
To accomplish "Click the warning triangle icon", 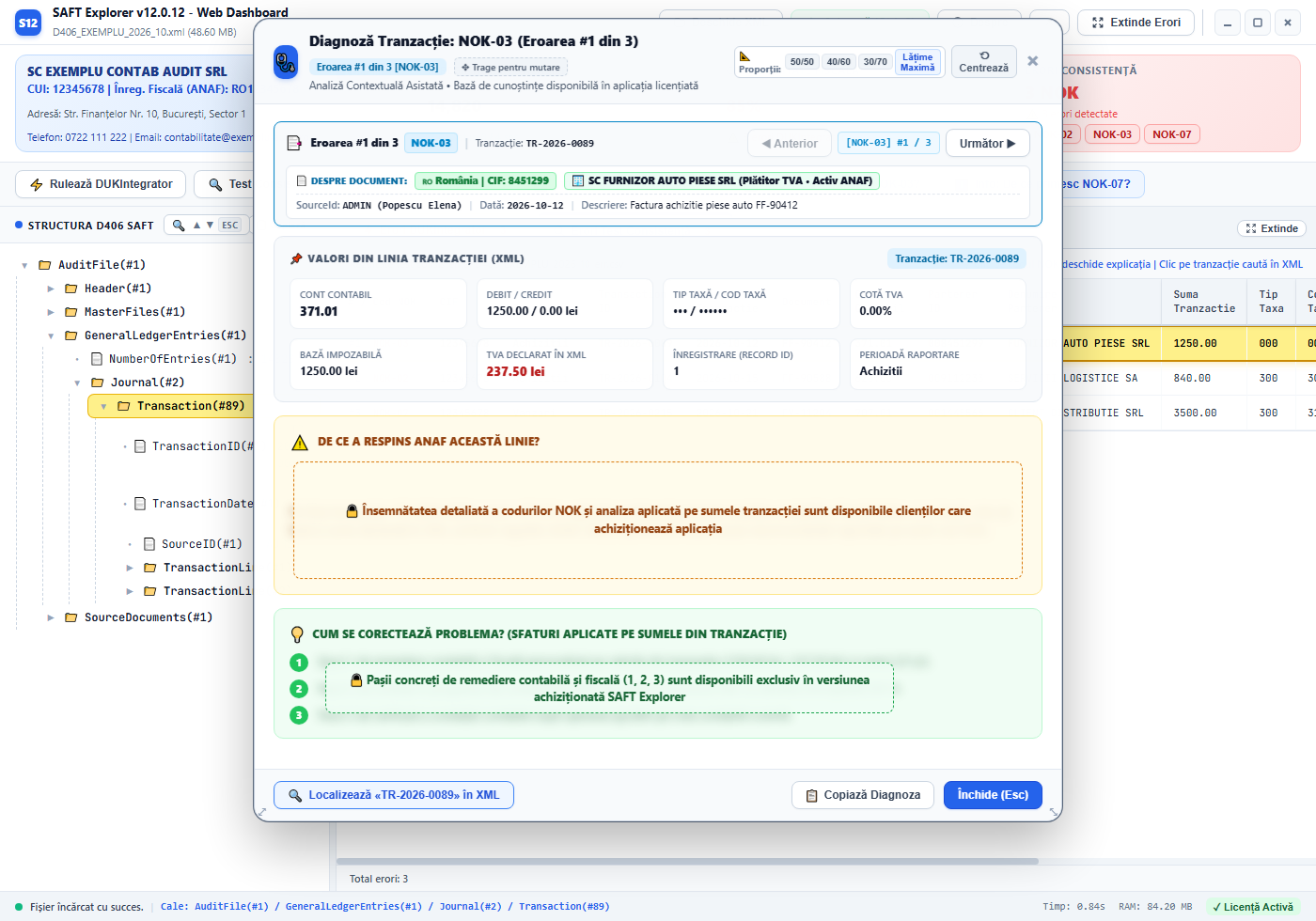I will coord(300,442).
